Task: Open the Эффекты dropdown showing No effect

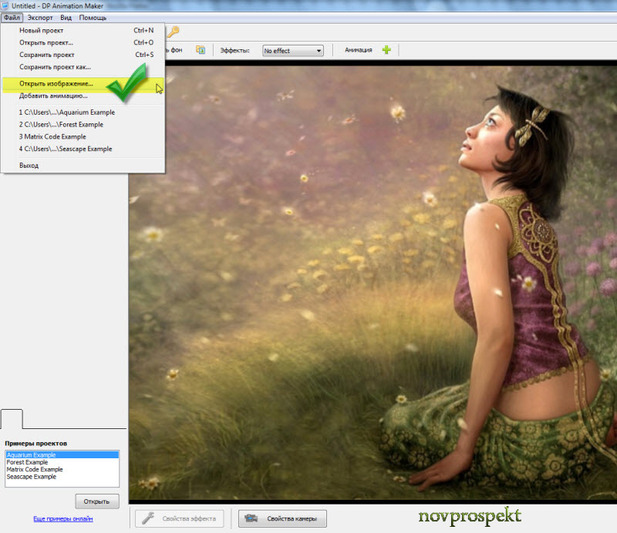Action: pyautogui.click(x=293, y=51)
